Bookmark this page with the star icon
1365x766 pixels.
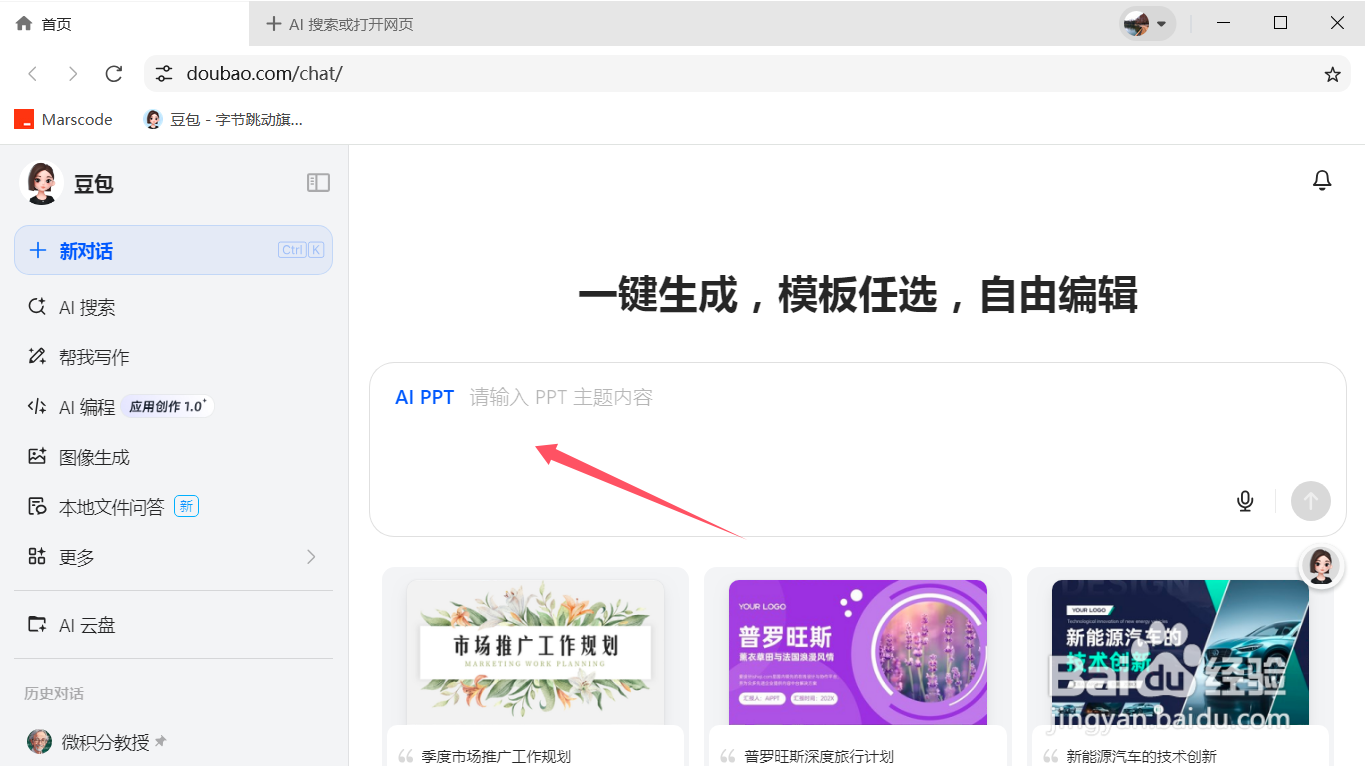point(1332,74)
